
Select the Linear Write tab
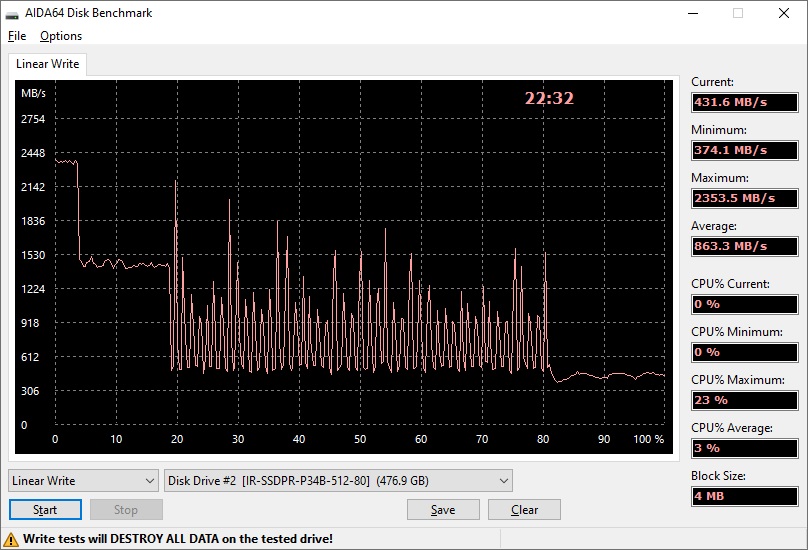(47, 64)
